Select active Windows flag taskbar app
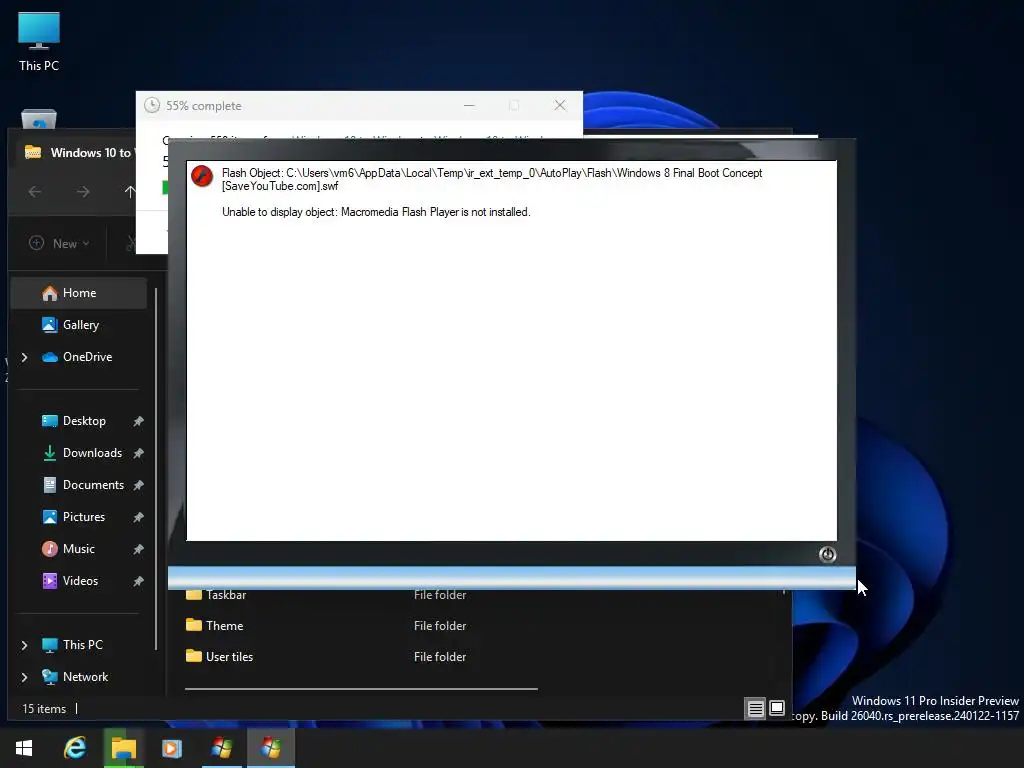Screen dimensions: 1024x768 coord(270,748)
